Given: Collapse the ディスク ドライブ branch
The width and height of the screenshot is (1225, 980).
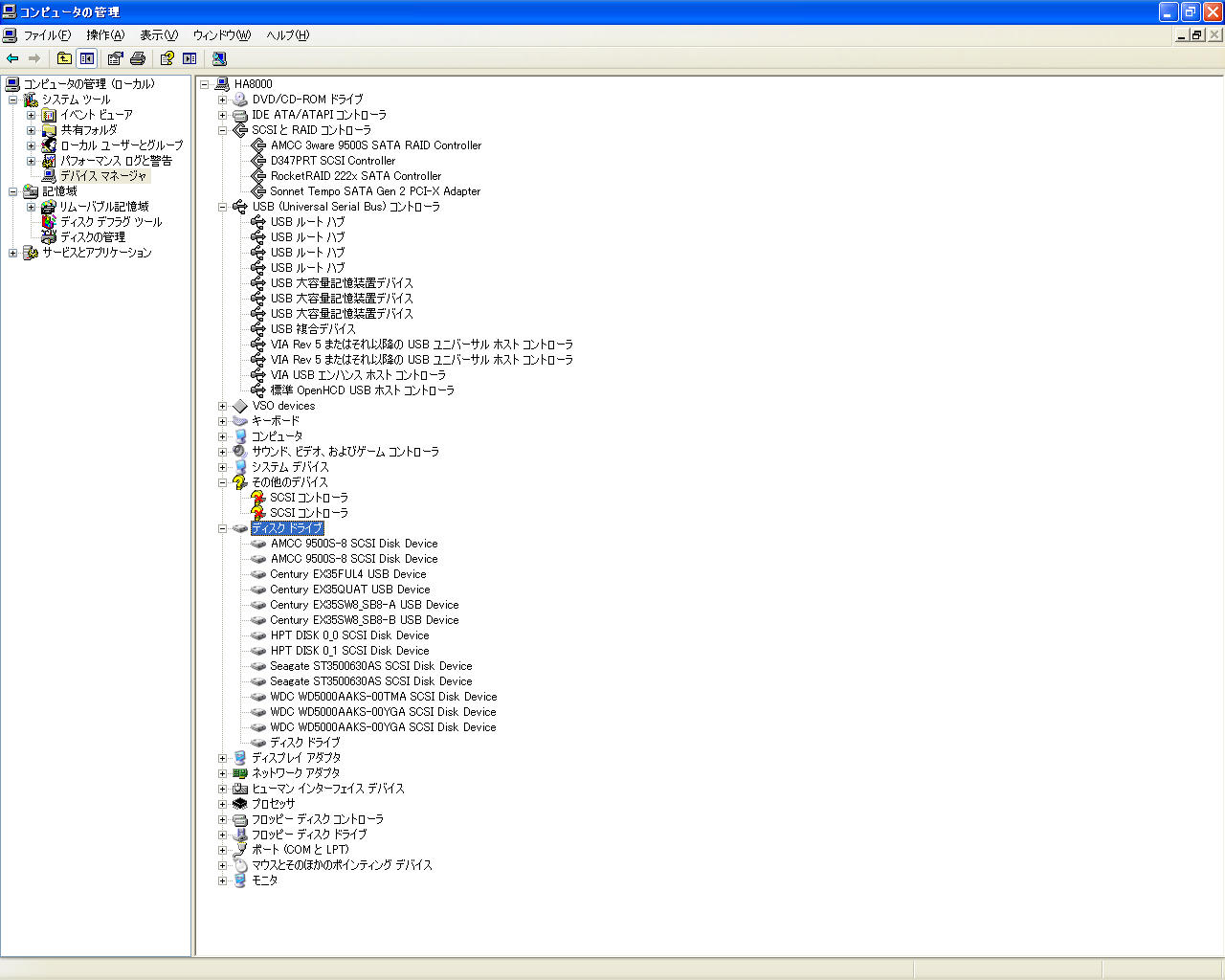Looking at the screenshot, I should point(222,528).
